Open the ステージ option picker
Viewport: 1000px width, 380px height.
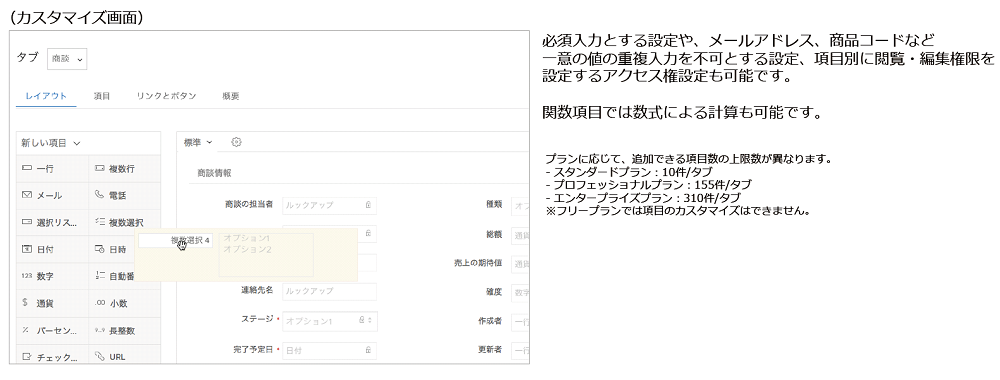point(329,321)
